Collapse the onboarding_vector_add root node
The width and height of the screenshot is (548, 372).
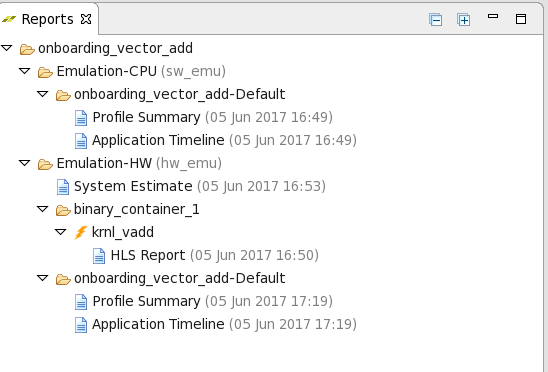pyautogui.click(x=7, y=48)
